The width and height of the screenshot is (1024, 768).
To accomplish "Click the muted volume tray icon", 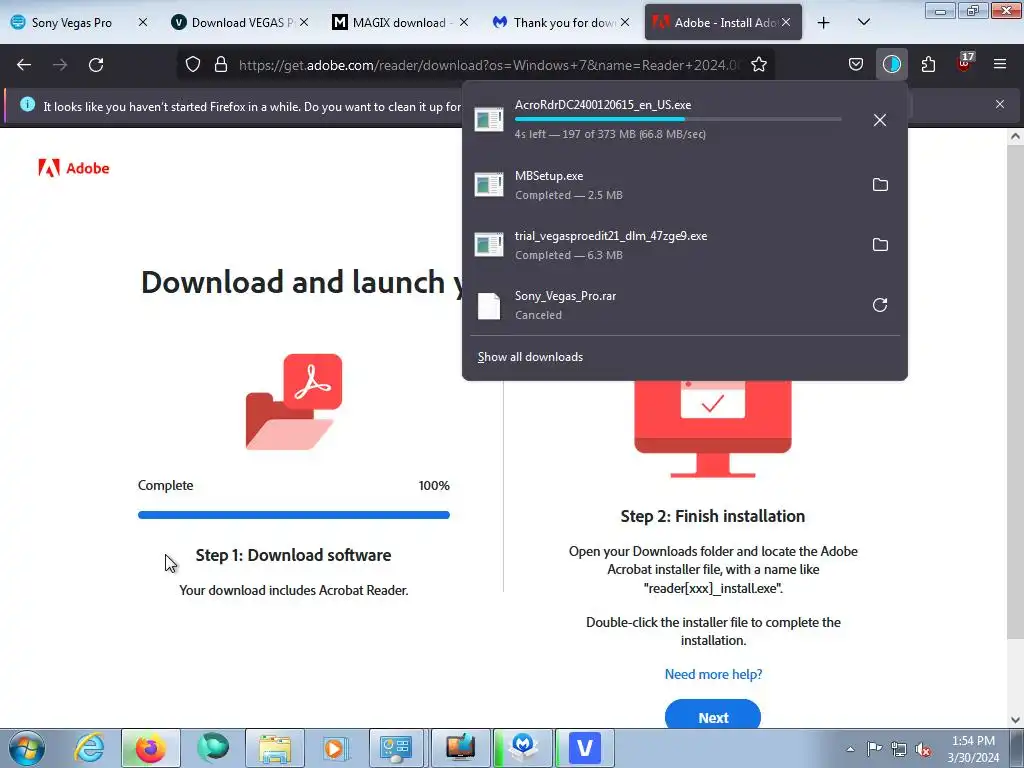I will (x=923, y=749).
